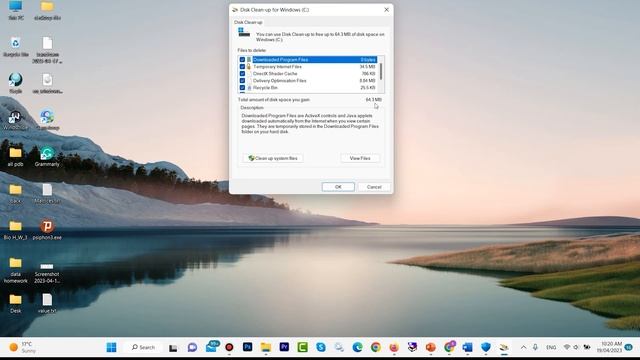640x360 pixels.
Task: Open weather widget showing Sunny
Action: coord(21,347)
